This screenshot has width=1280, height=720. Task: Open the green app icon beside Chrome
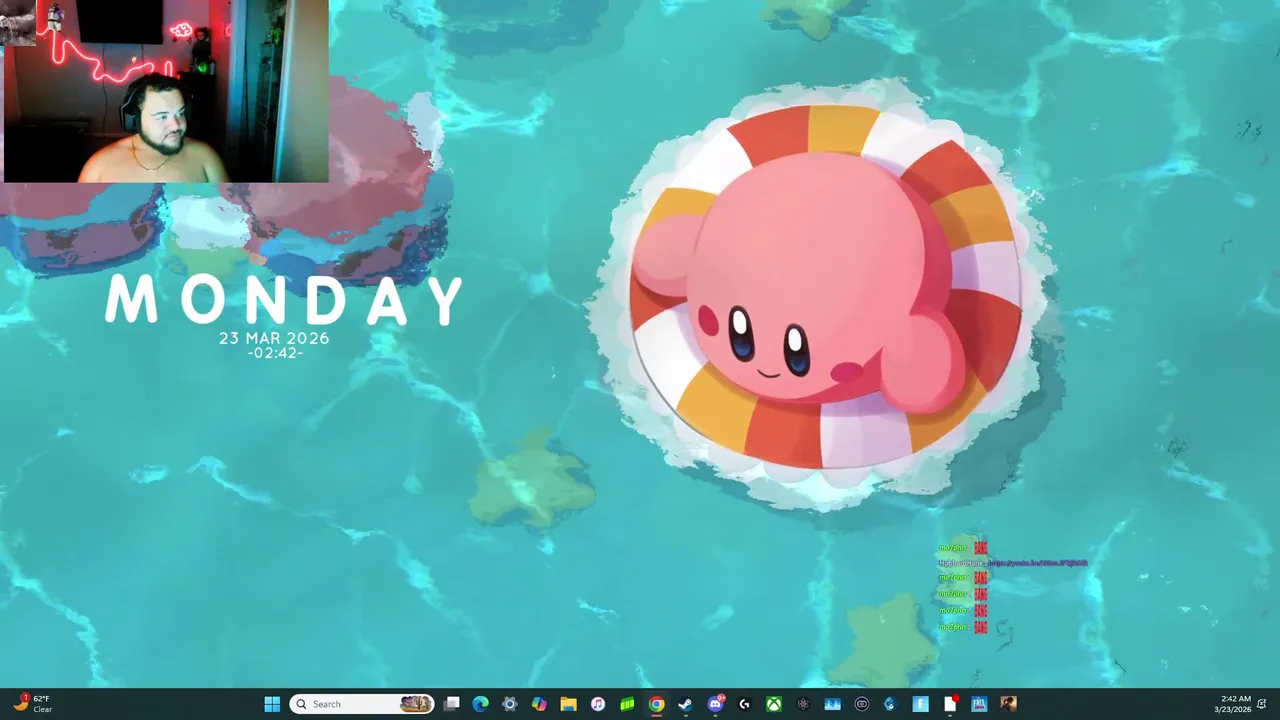627,704
